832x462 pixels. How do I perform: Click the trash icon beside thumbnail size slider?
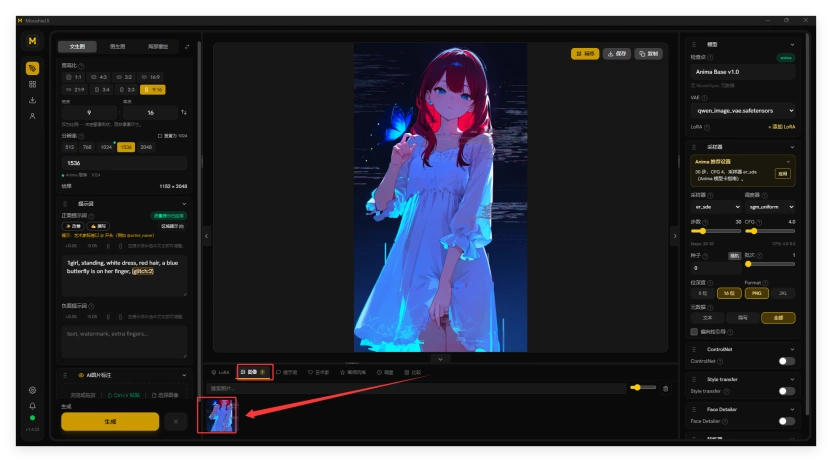(x=665, y=389)
